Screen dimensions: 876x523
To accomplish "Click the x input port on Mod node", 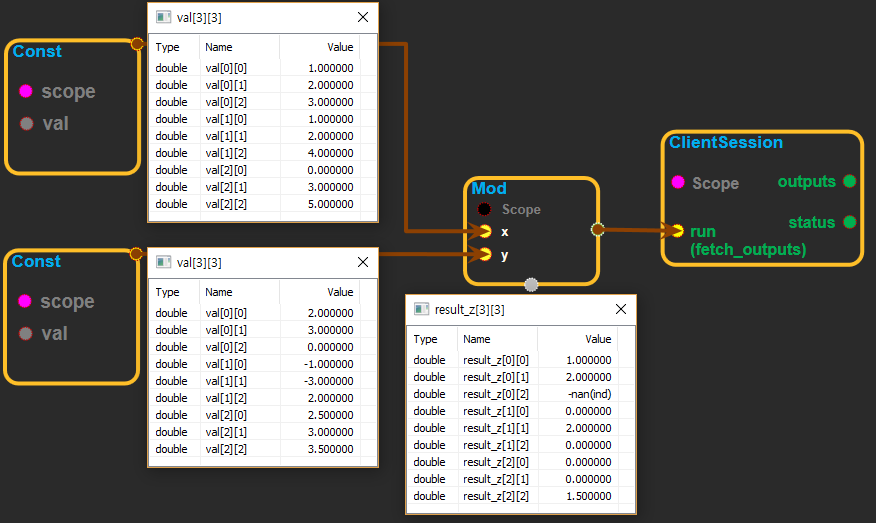I will pos(485,231).
